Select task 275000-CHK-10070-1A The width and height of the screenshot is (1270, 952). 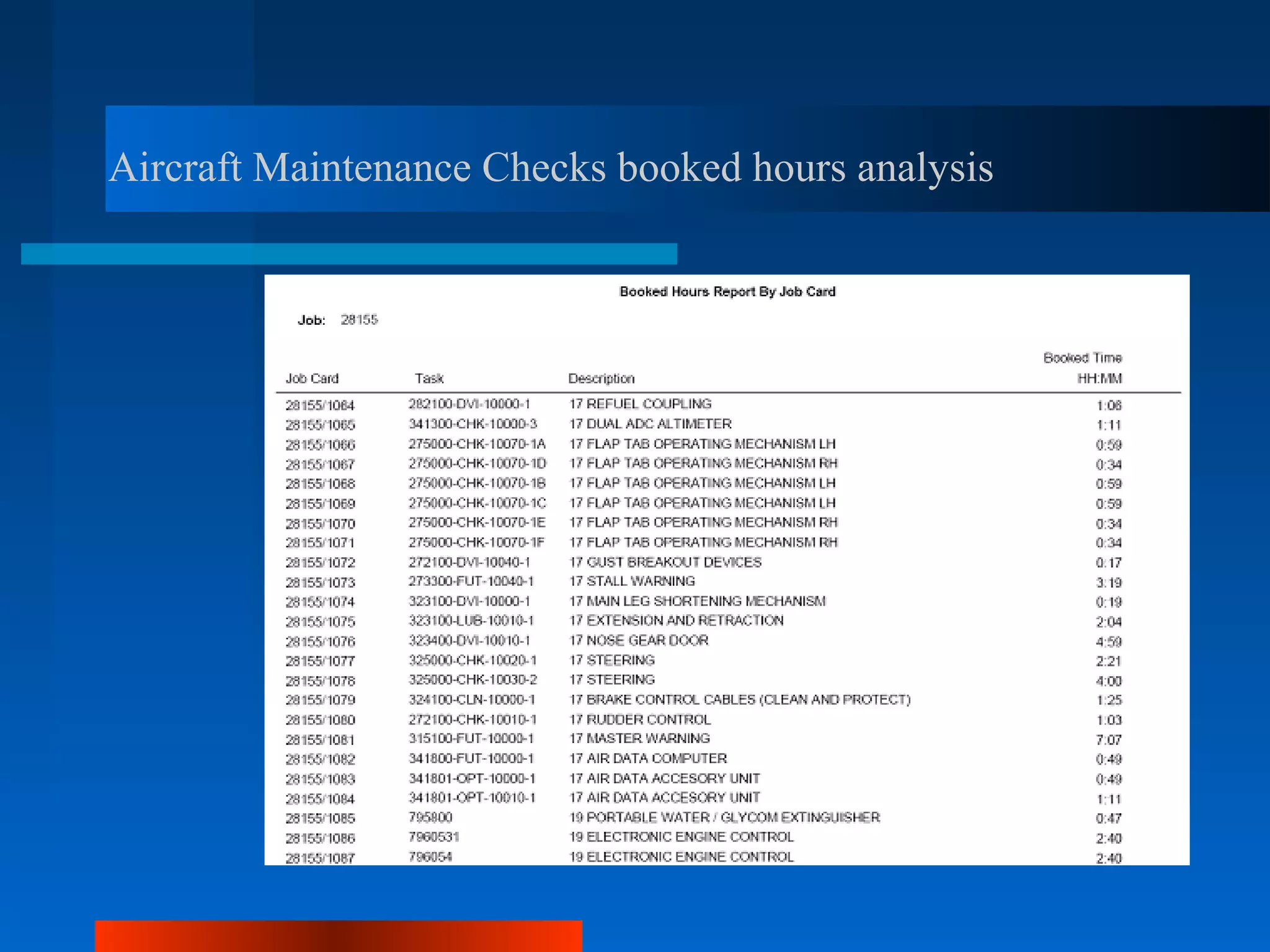coord(477,444)
